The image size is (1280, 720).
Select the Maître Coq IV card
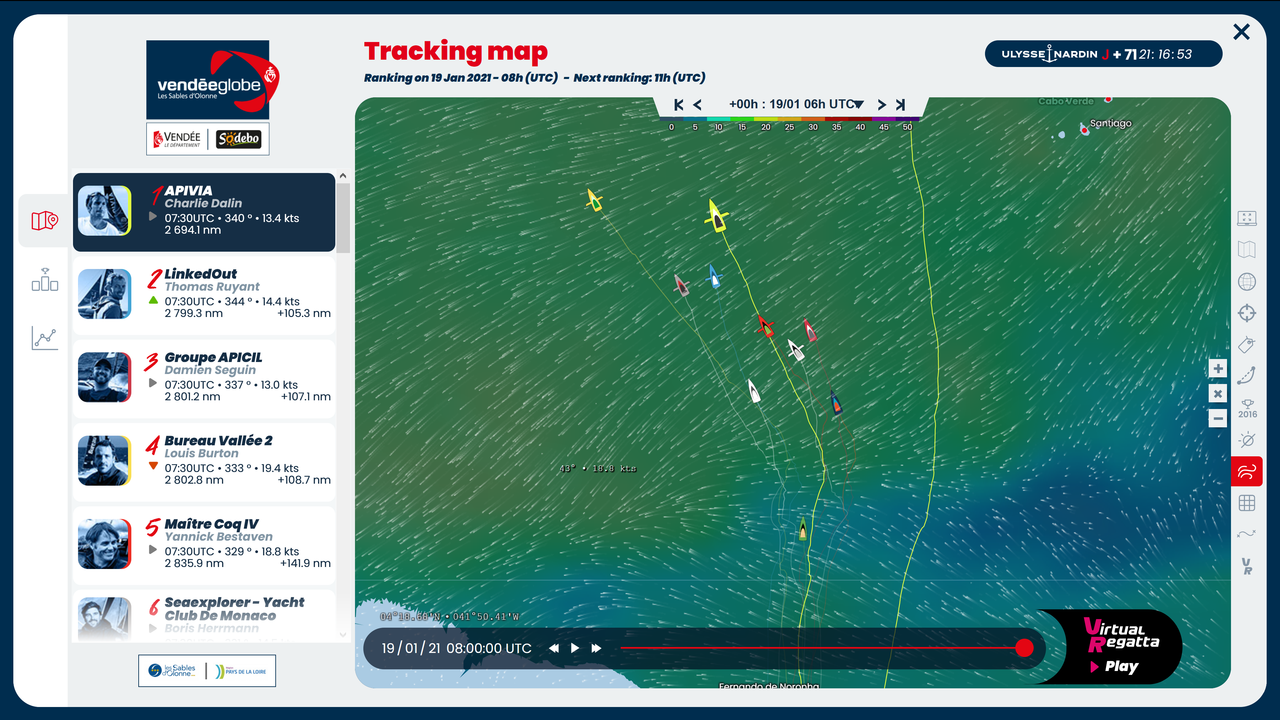point(204,545)
